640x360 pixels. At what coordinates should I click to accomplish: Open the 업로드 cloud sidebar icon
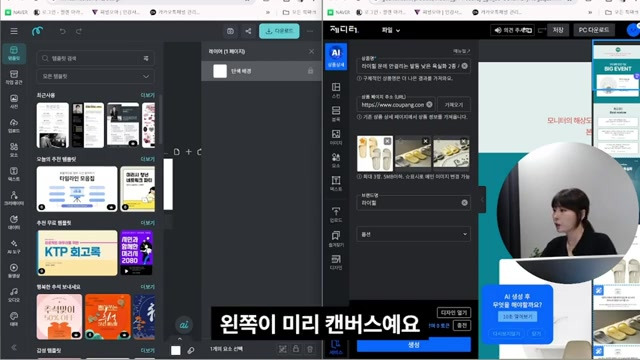14,126
